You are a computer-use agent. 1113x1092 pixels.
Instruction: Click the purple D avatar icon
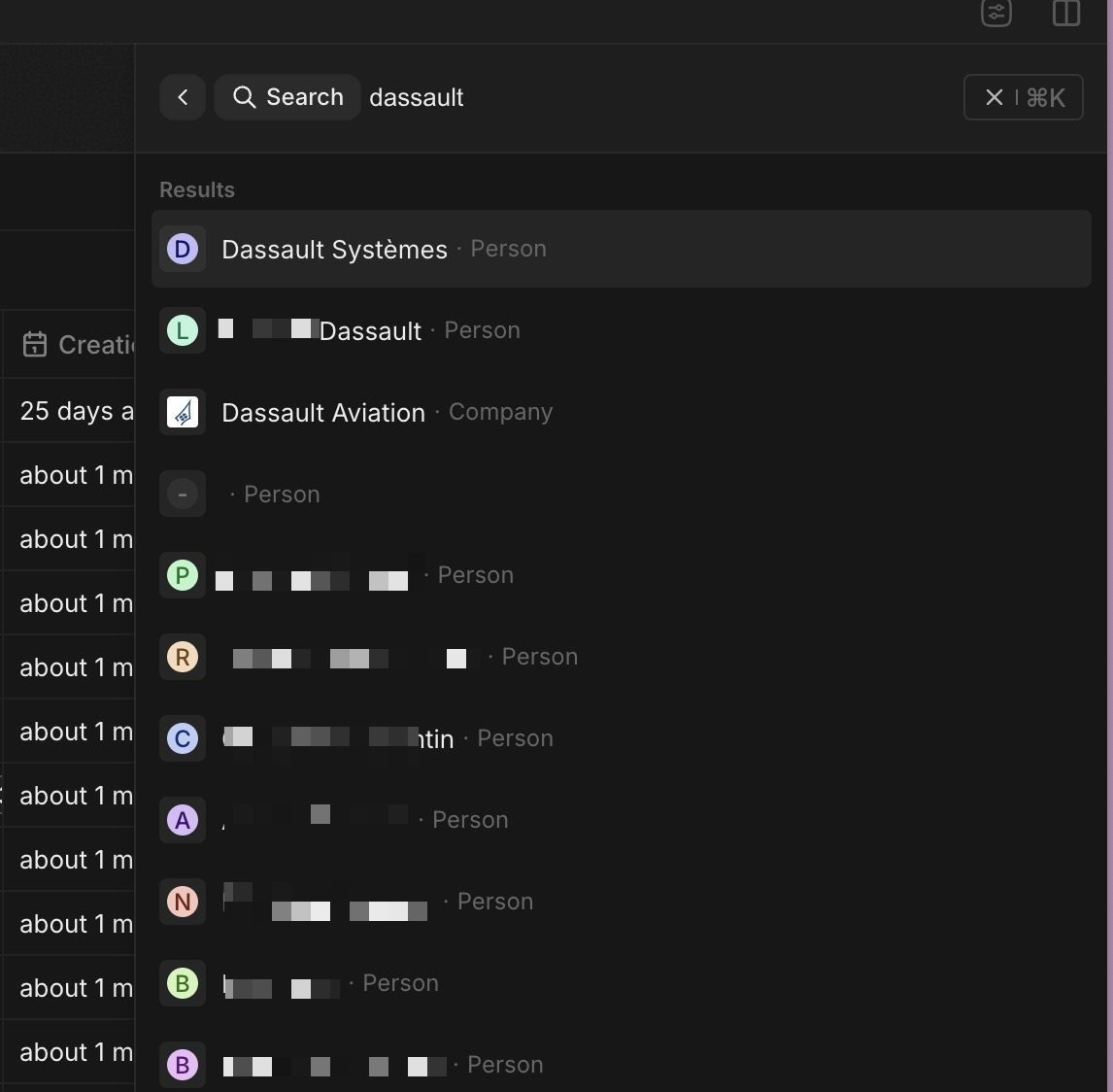183,250
